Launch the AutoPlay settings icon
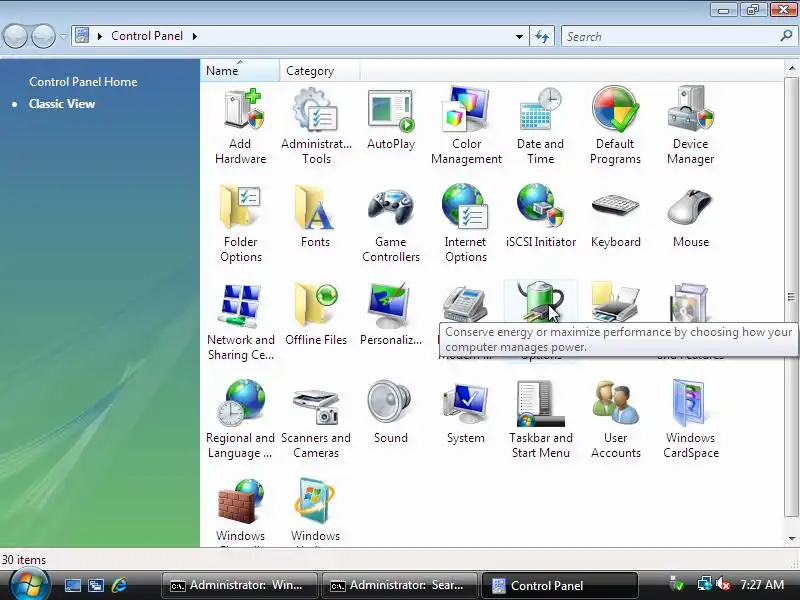Screen dimensions: 800x600 coord(391,120)
